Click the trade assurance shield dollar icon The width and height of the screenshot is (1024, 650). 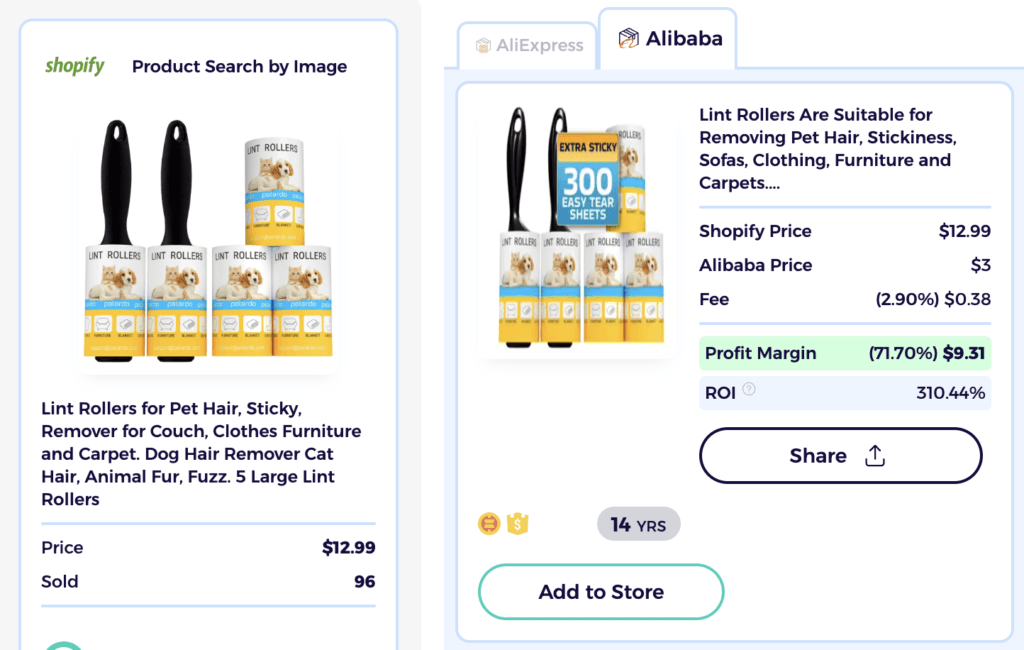coord(517,523)
